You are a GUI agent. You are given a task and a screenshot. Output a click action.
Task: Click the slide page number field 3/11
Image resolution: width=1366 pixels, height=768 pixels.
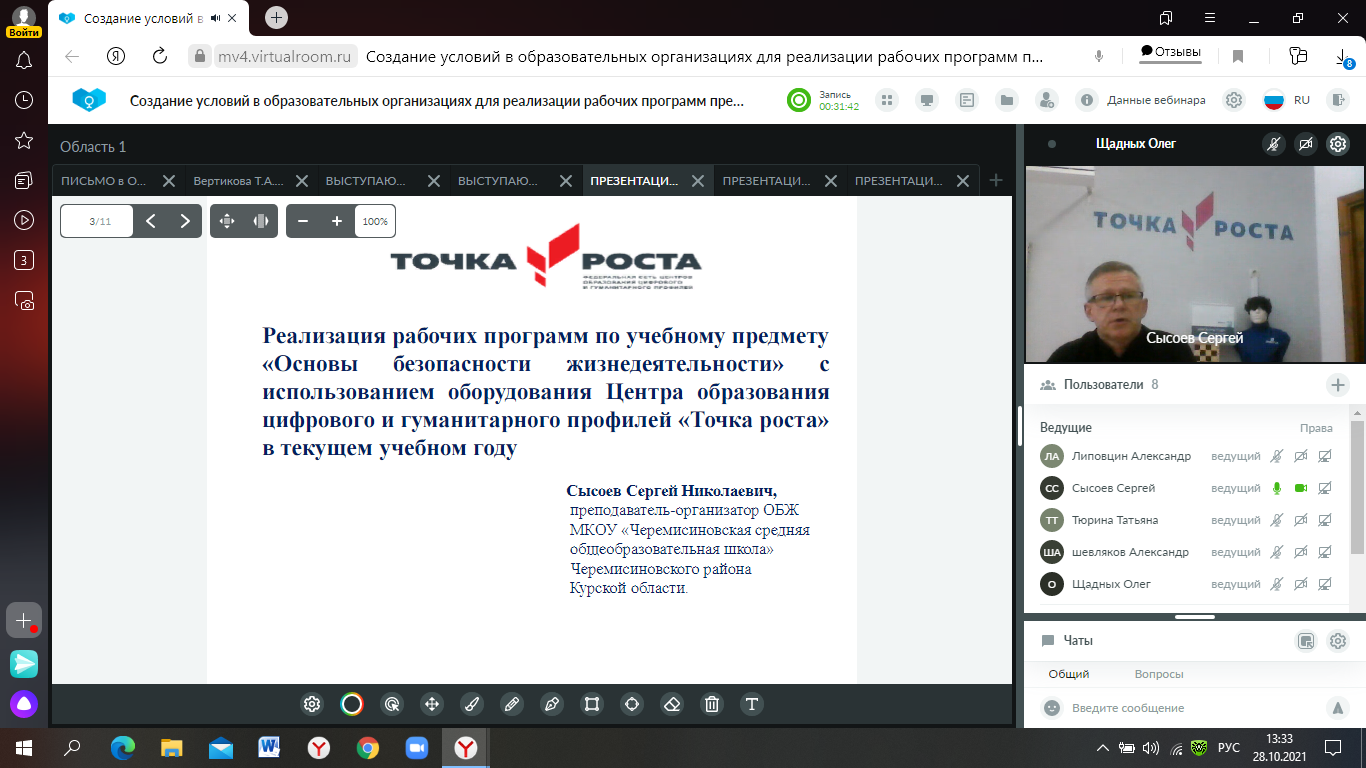[97, 221]
